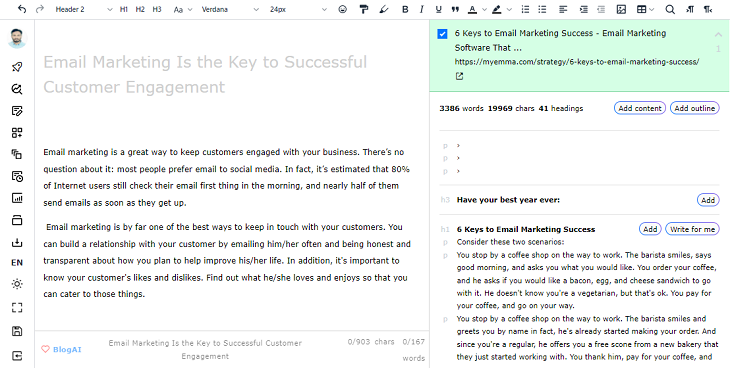Insert a bulleted list
Image resolution: width=730 pixels, height=368 pixels.
point(542,9)
